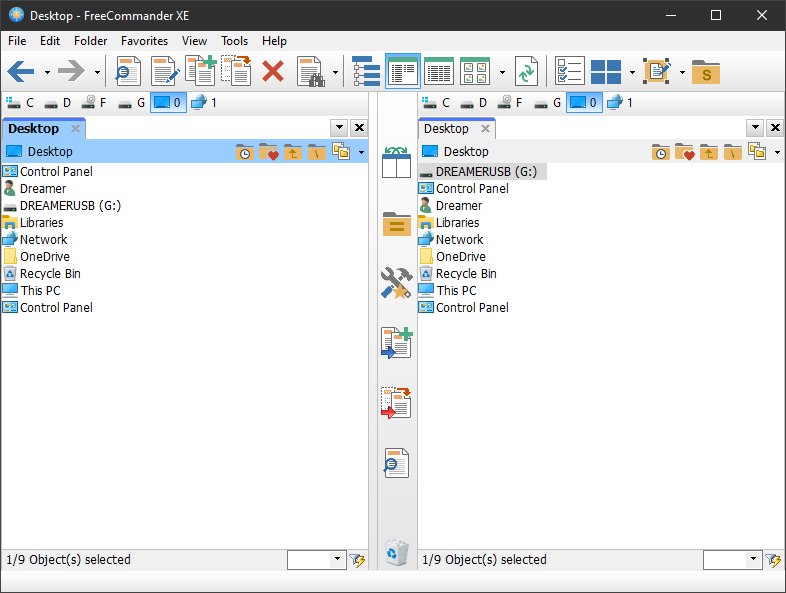The height and width of the screenshot is (593, 786).
Task: Toggle the left panel quick filter icon
Action: 357,560
